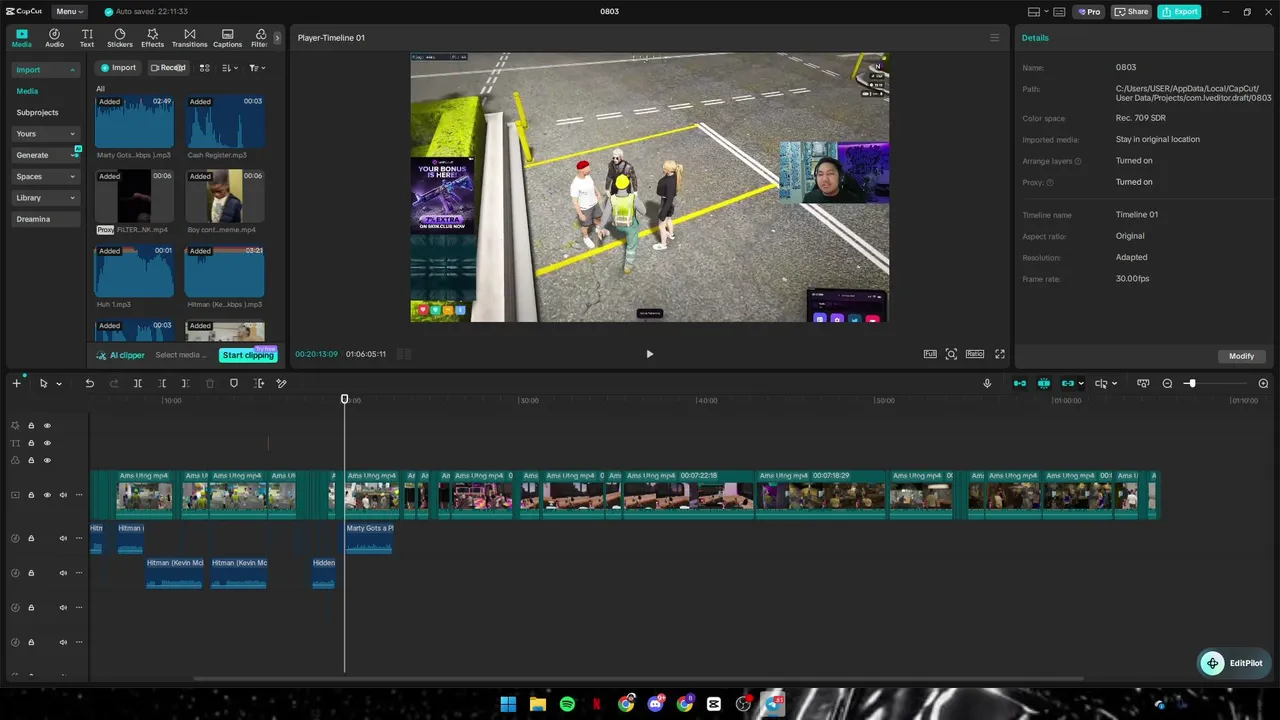
Task: Click the record voiceover microphone icon
Action: tap(987, 383)
